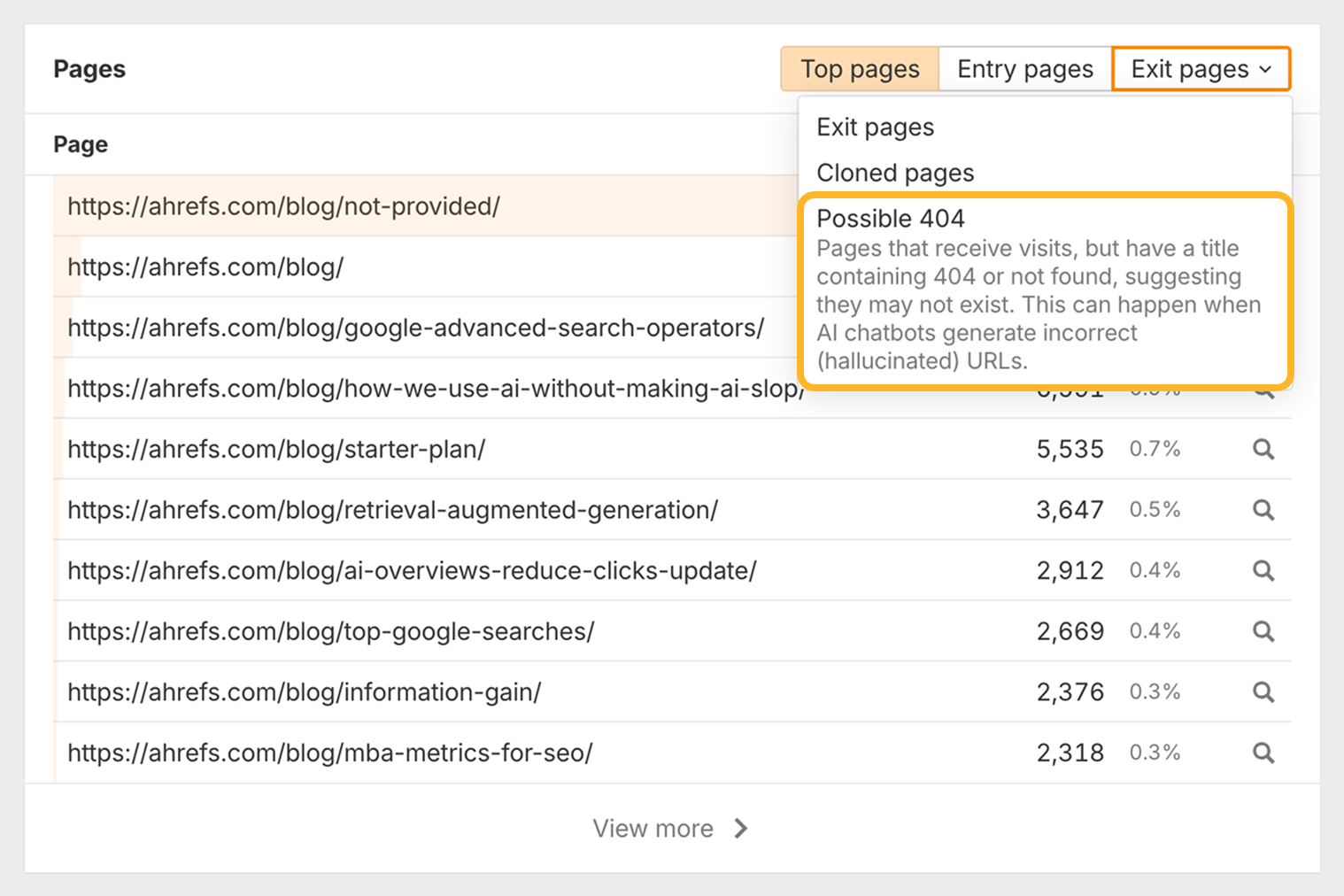Switch to the Entry pages tab
This screenshot has height=896, width=1344.
[1025, 69]
